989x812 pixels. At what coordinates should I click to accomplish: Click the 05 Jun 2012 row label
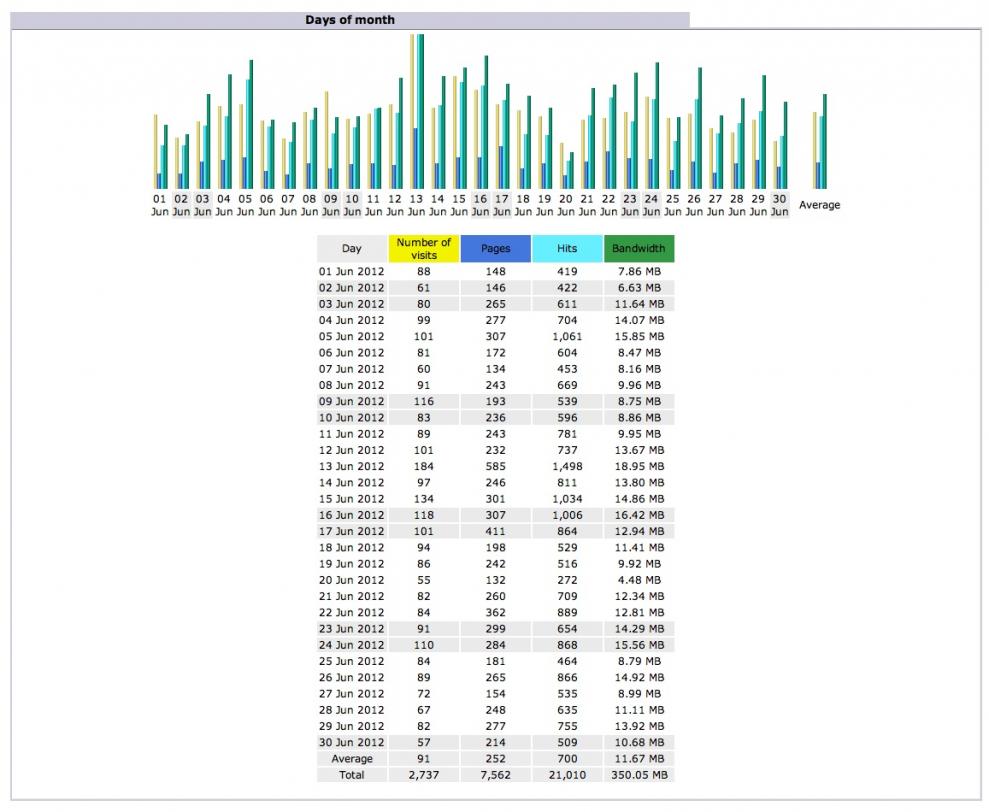click(351, 336)
